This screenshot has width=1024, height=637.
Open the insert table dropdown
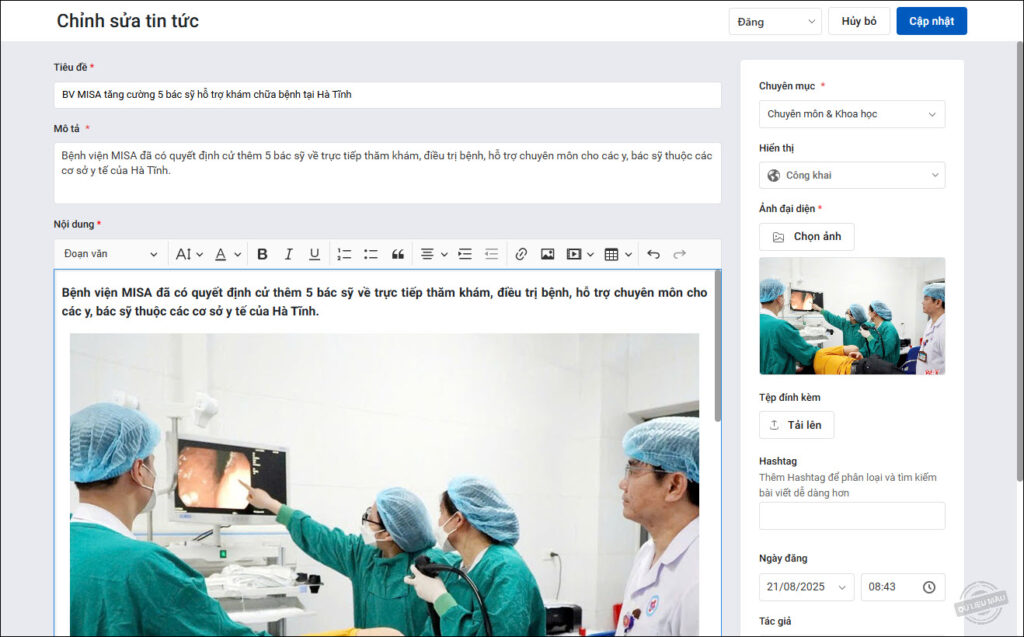618,254
